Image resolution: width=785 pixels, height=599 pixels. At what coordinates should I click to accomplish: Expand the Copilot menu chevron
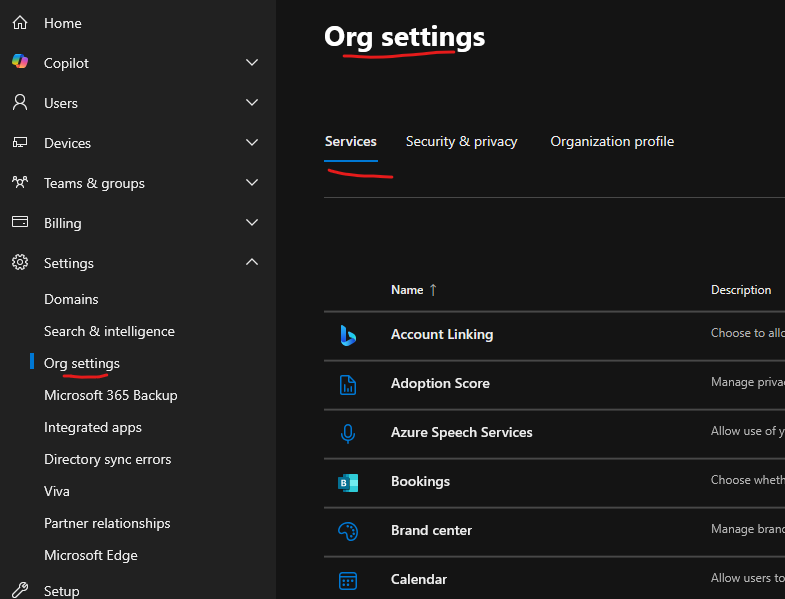point(252,63)
